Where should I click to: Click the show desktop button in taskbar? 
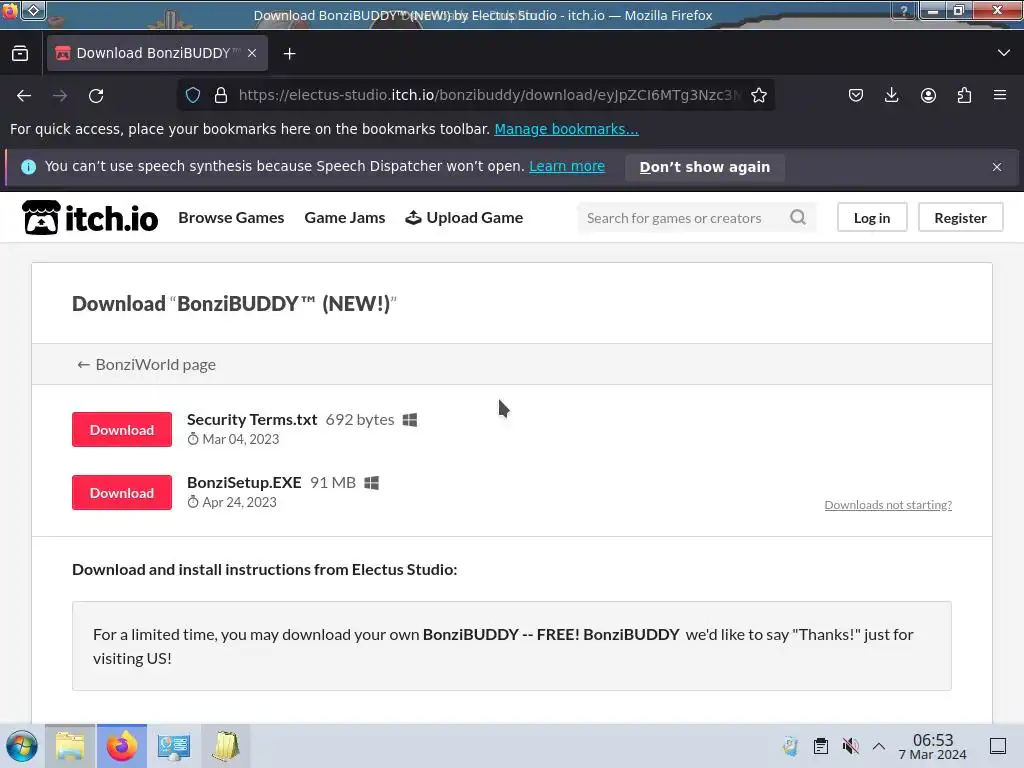point(998,746)
